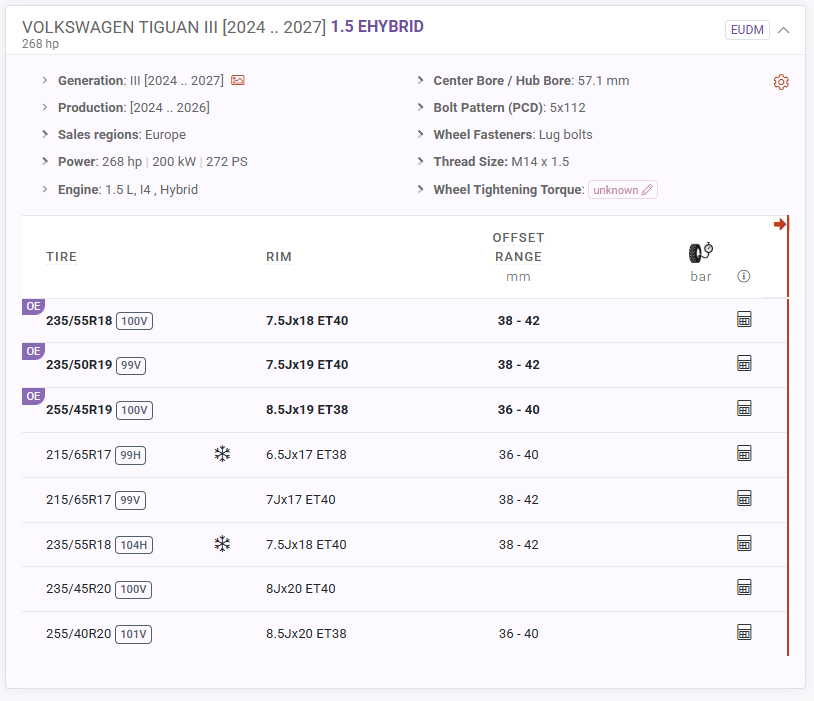Click winter snowflake icon for 235/55R18 104H
Viewport: 814px width, 701px height.
[x=222, y=544]
